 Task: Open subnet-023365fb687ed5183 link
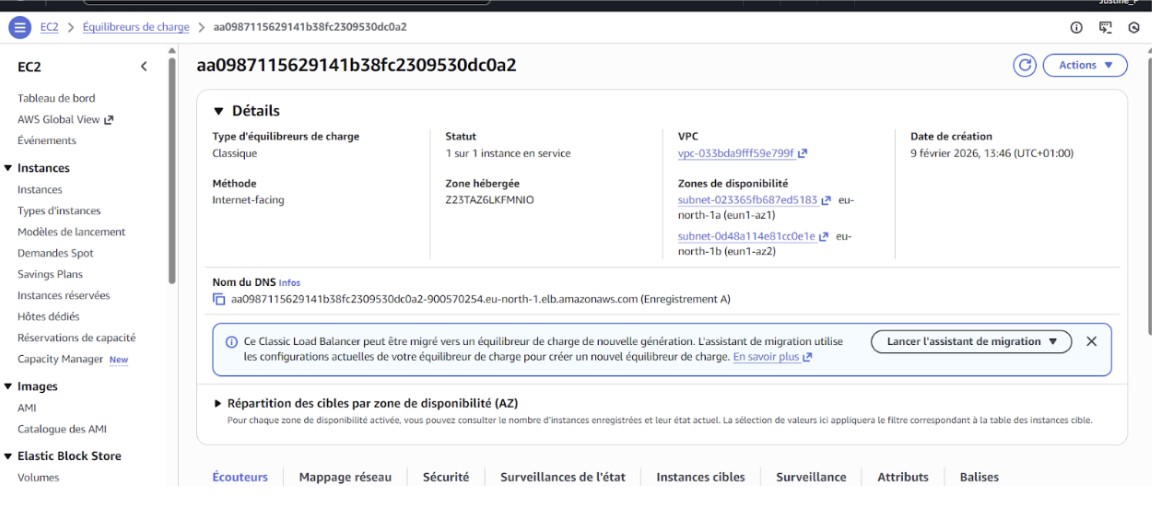click(x=747, y=200)
